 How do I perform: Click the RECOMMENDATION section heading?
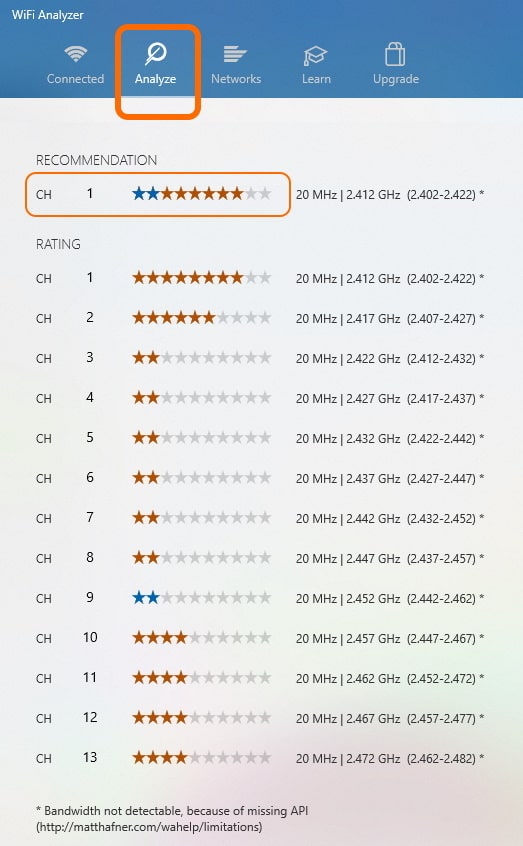point(97,160)
